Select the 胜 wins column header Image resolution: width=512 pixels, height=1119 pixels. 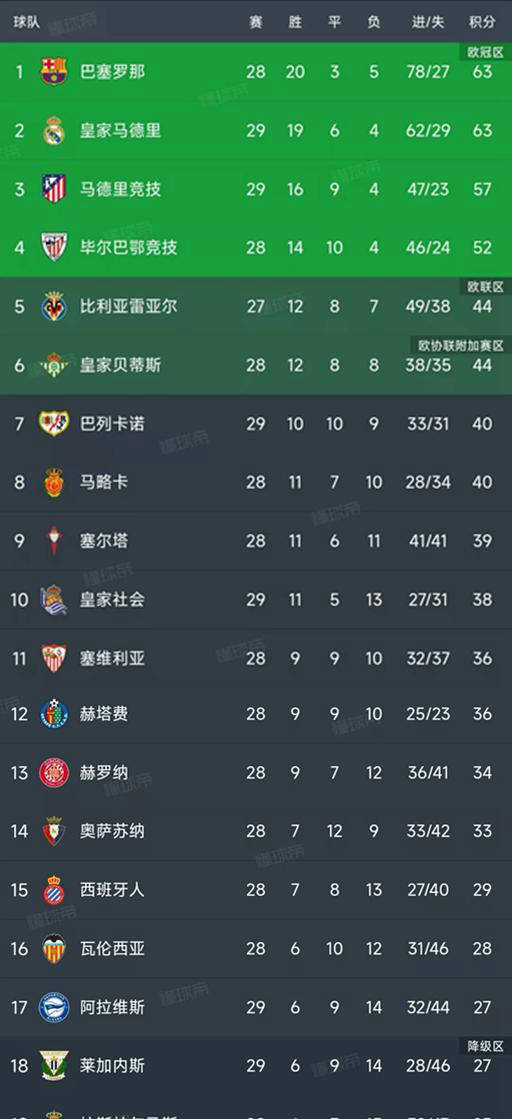(295, 22)
